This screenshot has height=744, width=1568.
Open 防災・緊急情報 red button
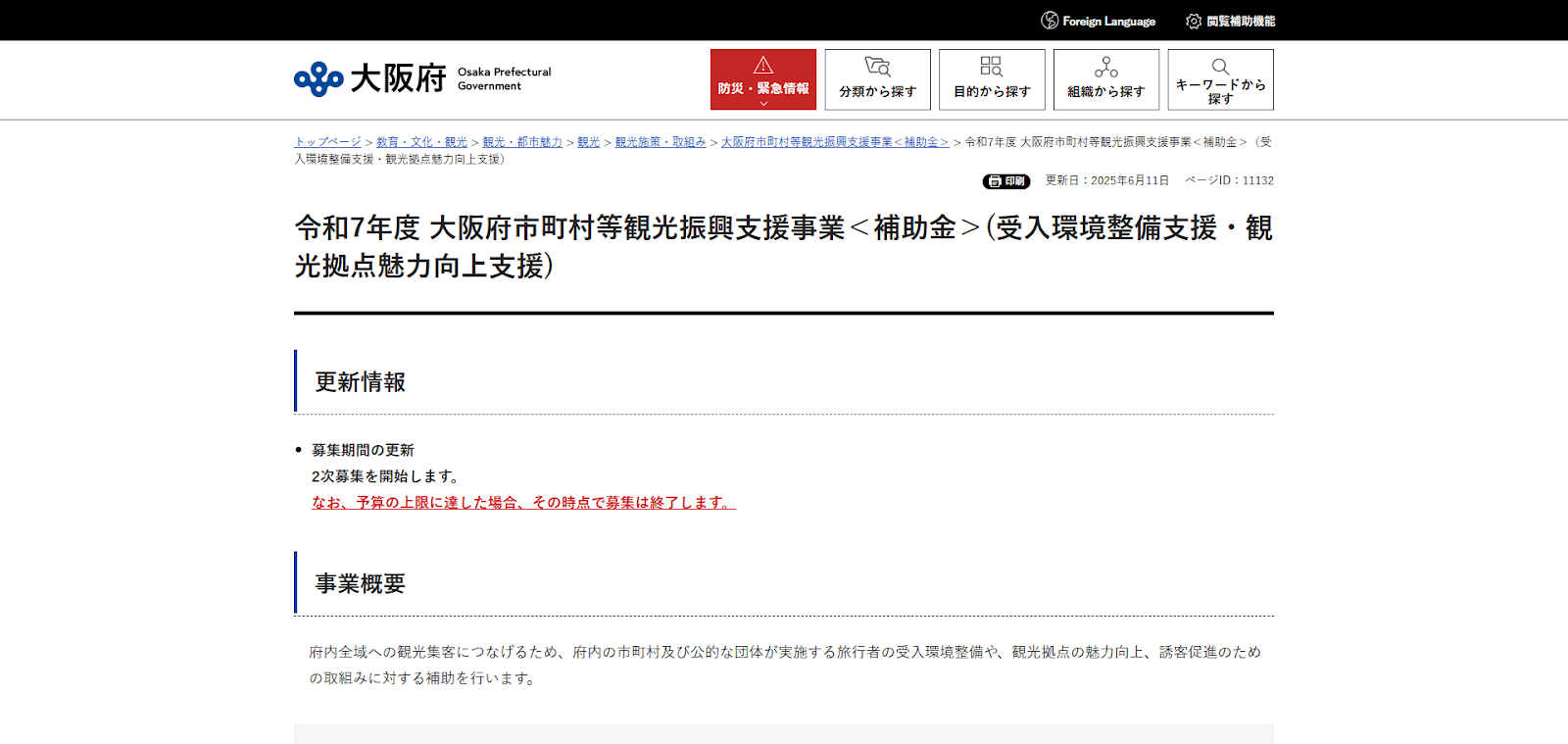pyautogui.click(x=763, y=79)
